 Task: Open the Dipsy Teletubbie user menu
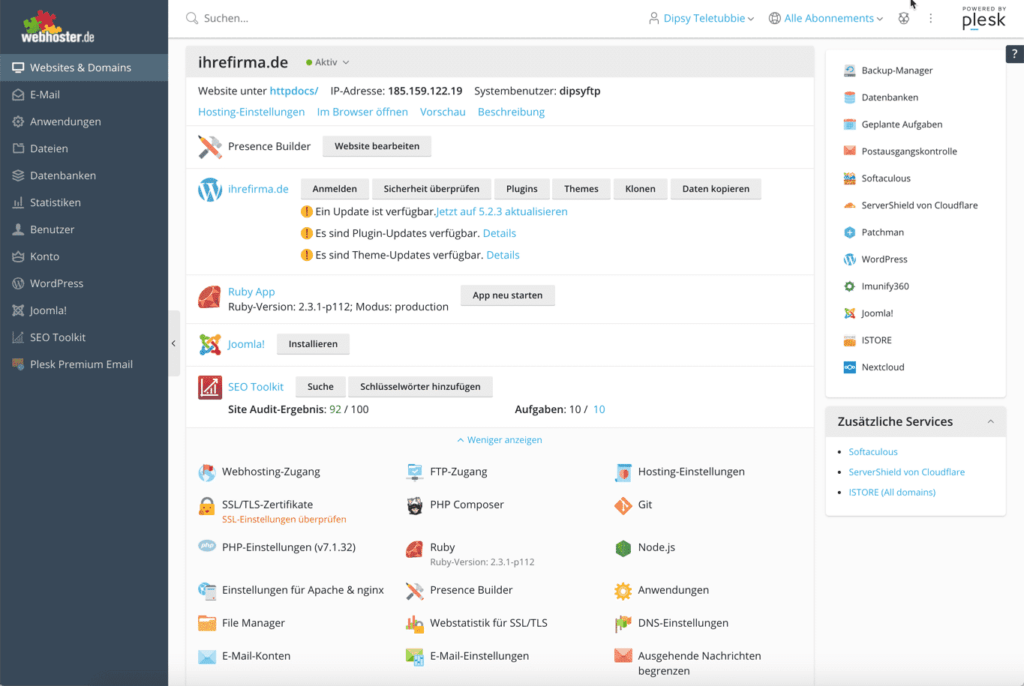[700, 18]
